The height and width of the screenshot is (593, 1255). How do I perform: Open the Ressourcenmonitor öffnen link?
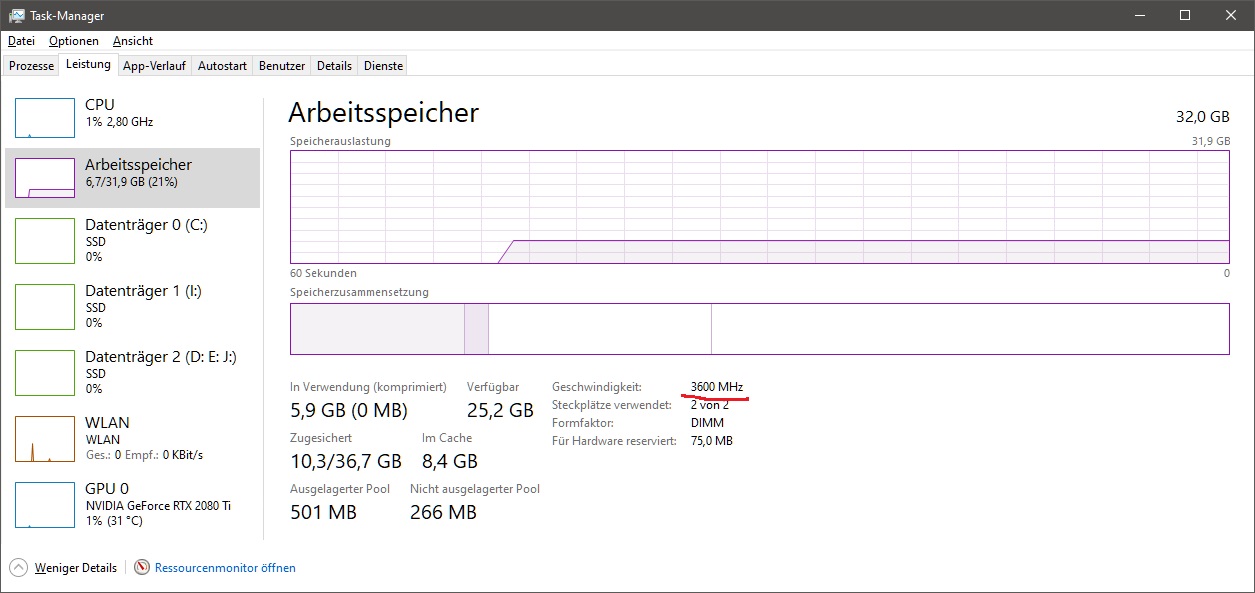(225, 568)
